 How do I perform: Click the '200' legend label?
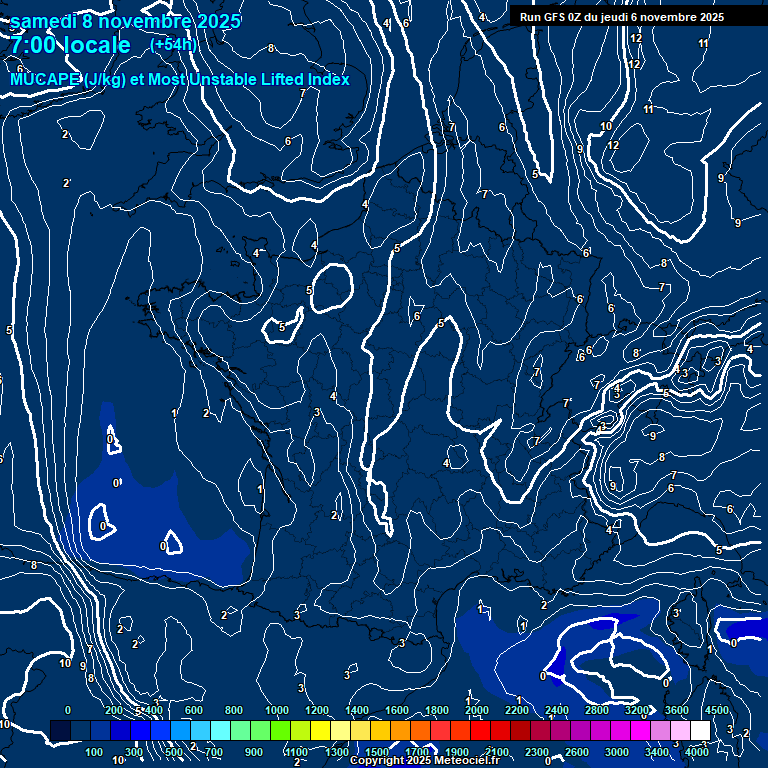pos(114,710)
